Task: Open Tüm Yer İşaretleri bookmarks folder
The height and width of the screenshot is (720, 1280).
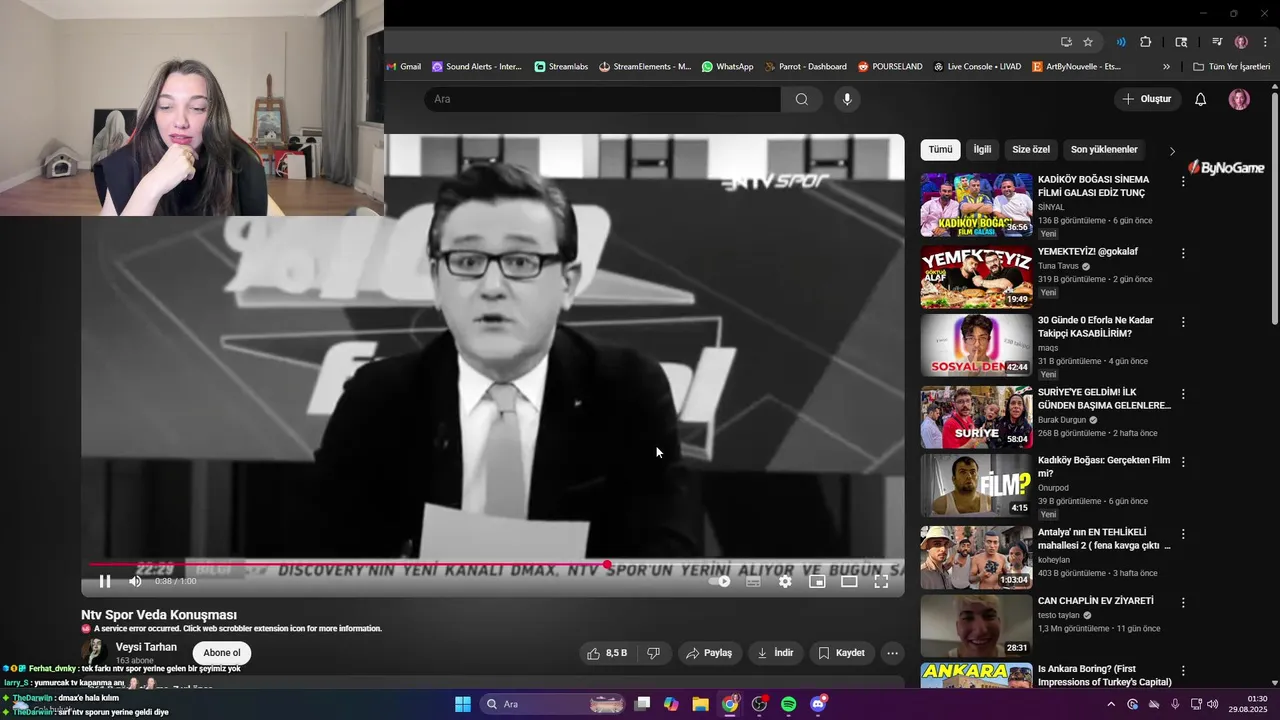Action: tap(1232, 67)
